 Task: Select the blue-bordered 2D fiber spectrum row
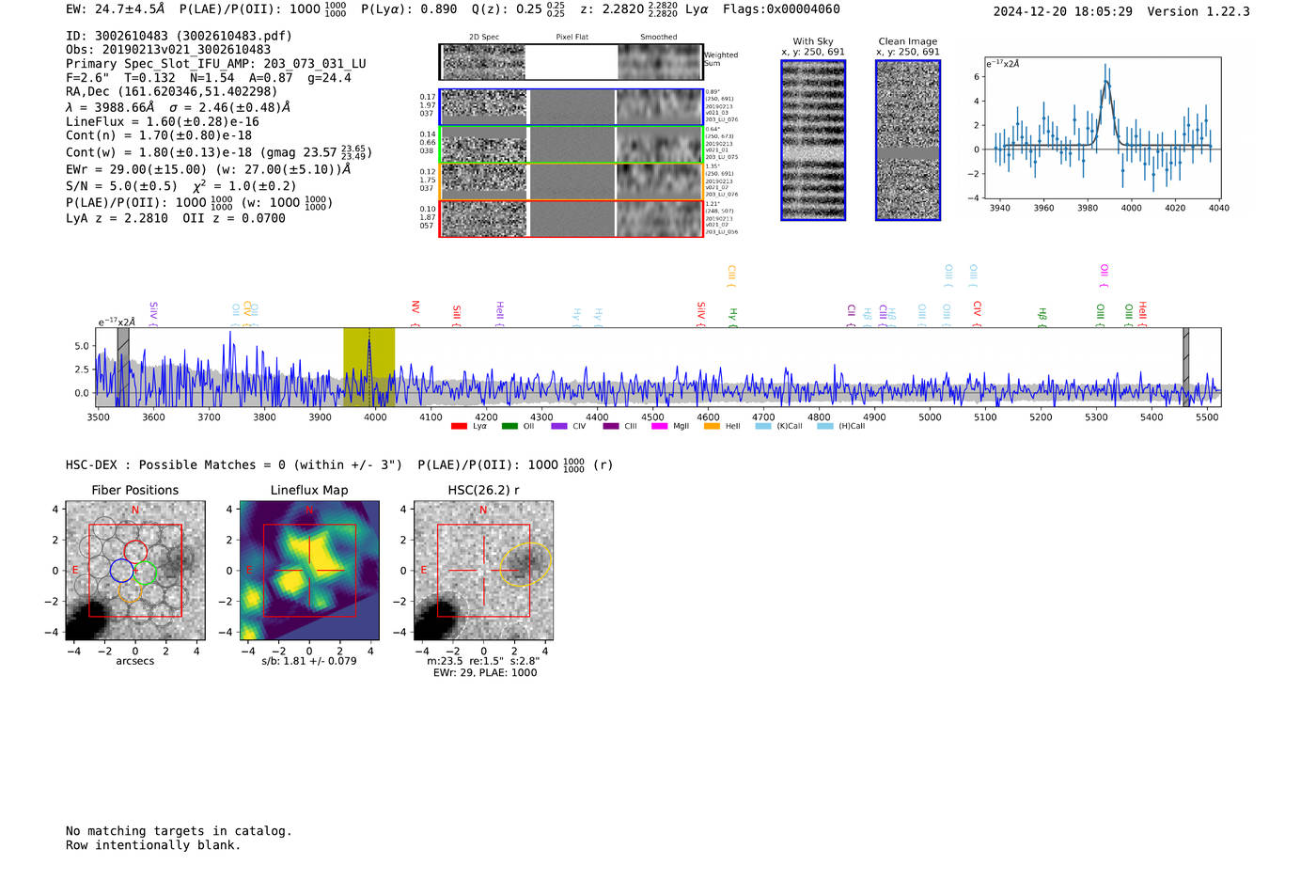(x=572, y=107)
